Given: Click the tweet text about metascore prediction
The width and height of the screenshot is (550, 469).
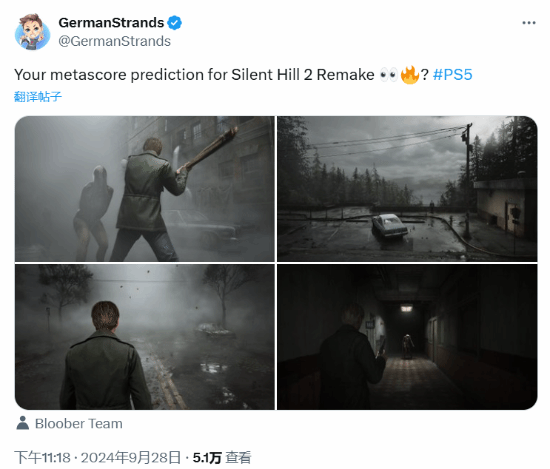Looking at the screenshot, I should [194, 75].
